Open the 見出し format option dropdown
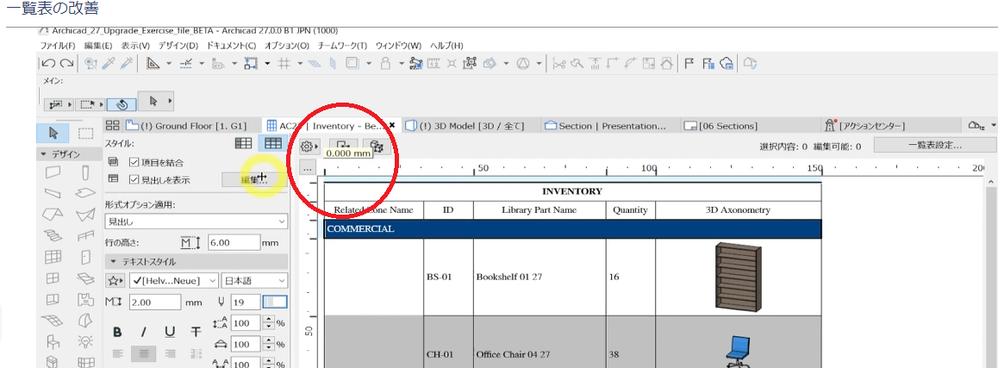The image size is (998, 368). 196,222
